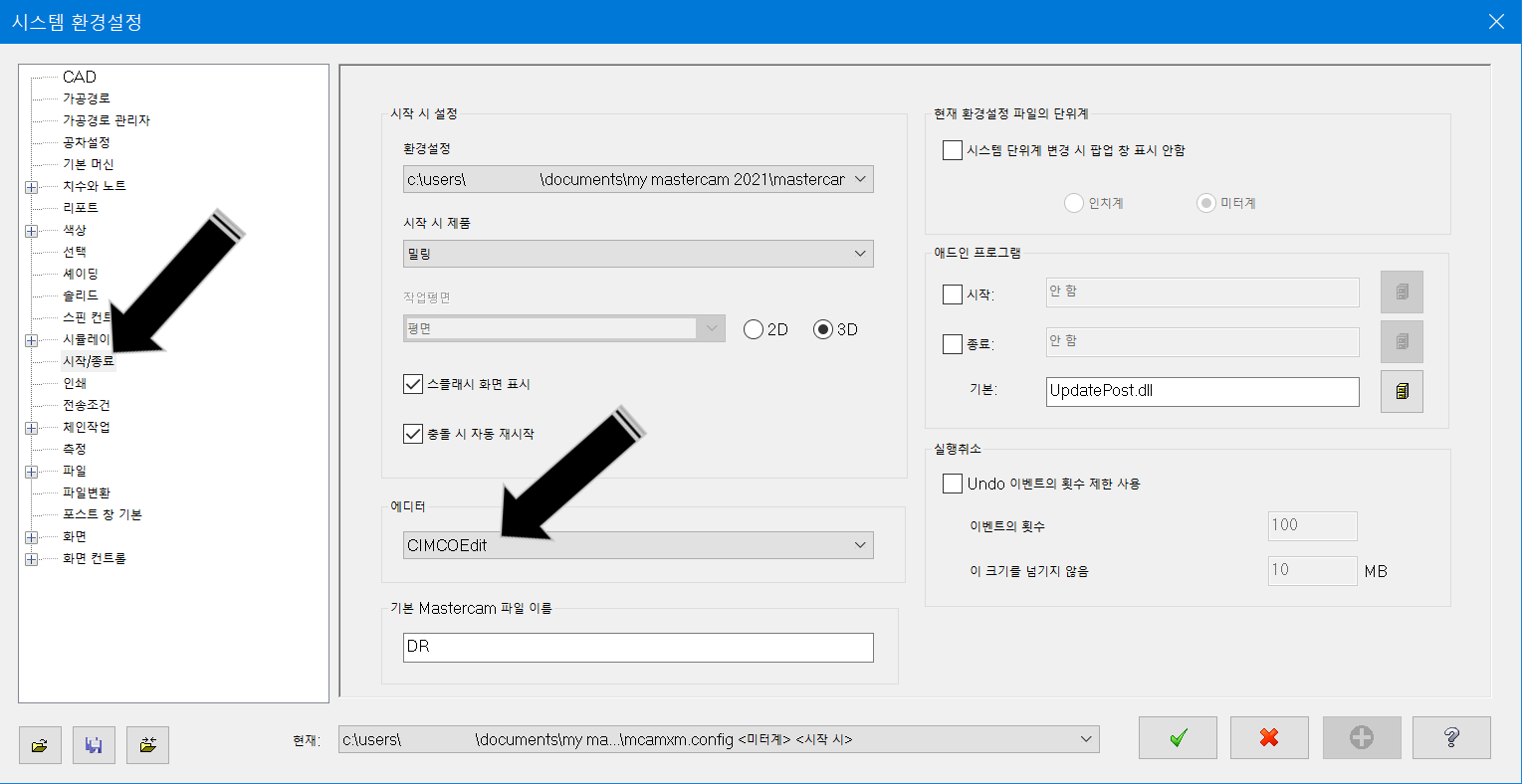Image resolution: width=1522 pixels, height=784 pixels.
Task: Browse file for 시작 add-in program
Action: pos(1402,293)
